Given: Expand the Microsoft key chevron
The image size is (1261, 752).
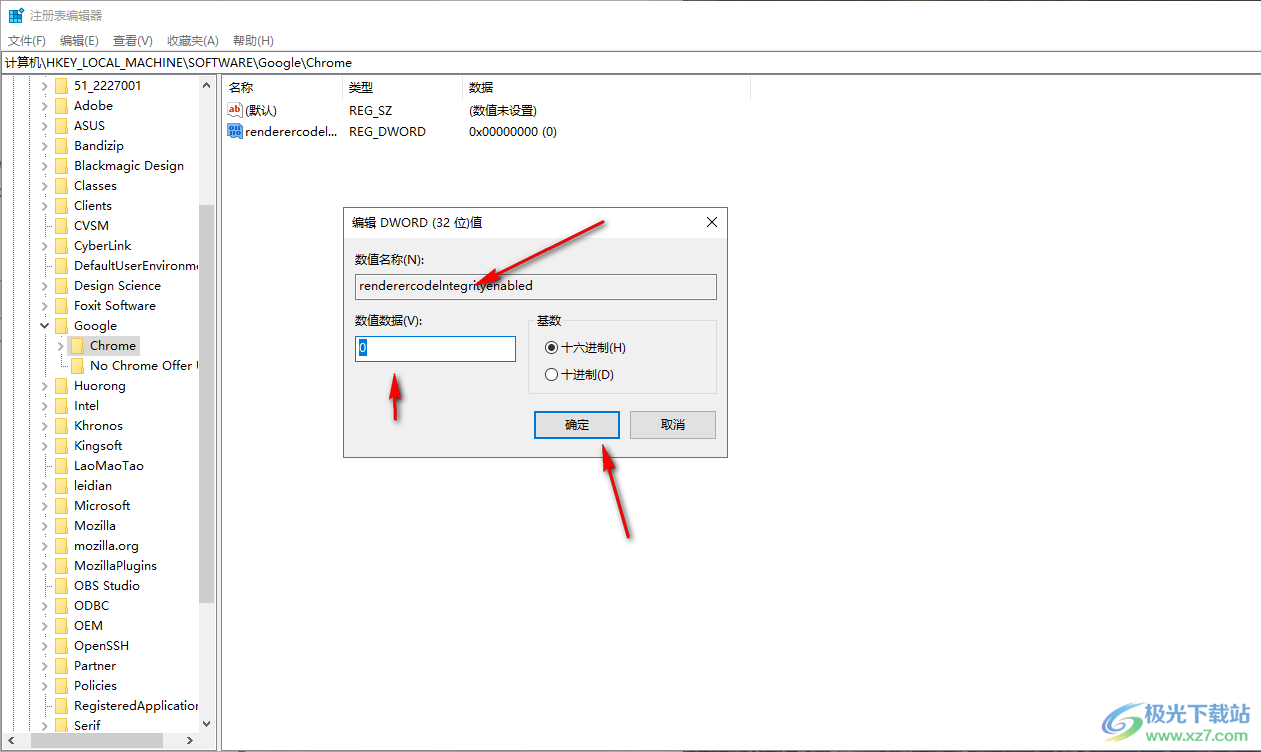Looking at the screenshot, I should point(44,505).
